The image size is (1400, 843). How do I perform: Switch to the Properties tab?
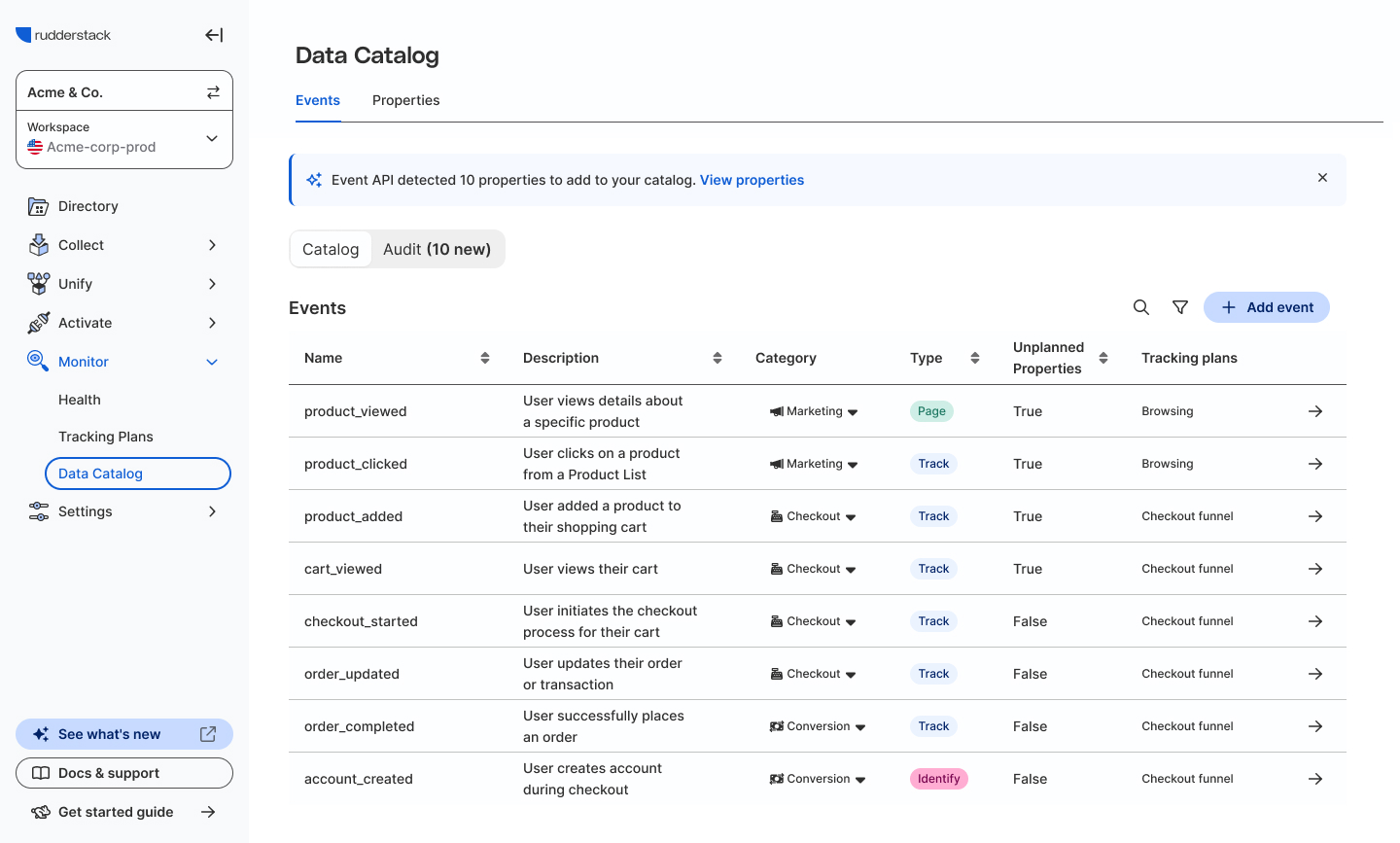tap(405, 100)
